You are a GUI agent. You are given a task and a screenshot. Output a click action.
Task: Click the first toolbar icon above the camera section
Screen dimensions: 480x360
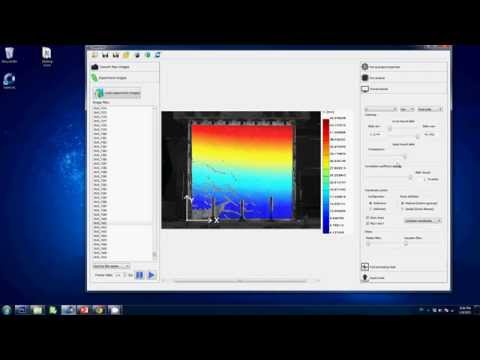click(x=95, y=55)
